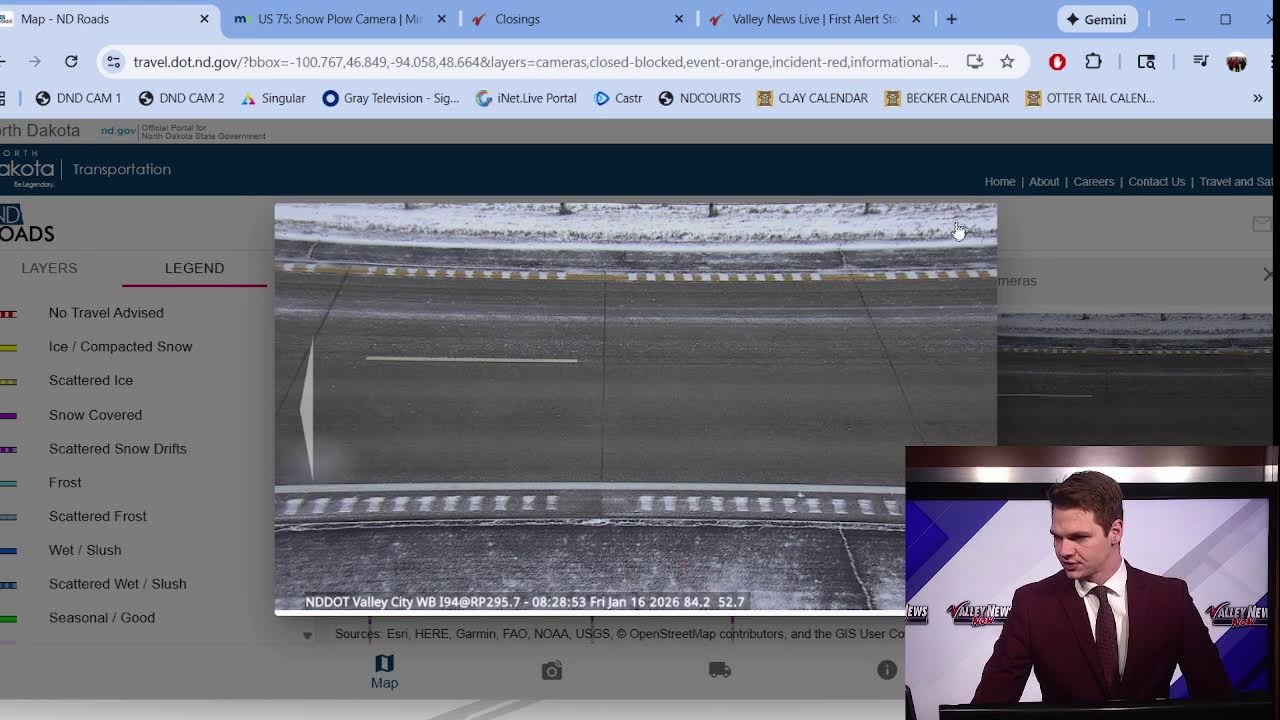Close the Closings tab

[679, 19]
